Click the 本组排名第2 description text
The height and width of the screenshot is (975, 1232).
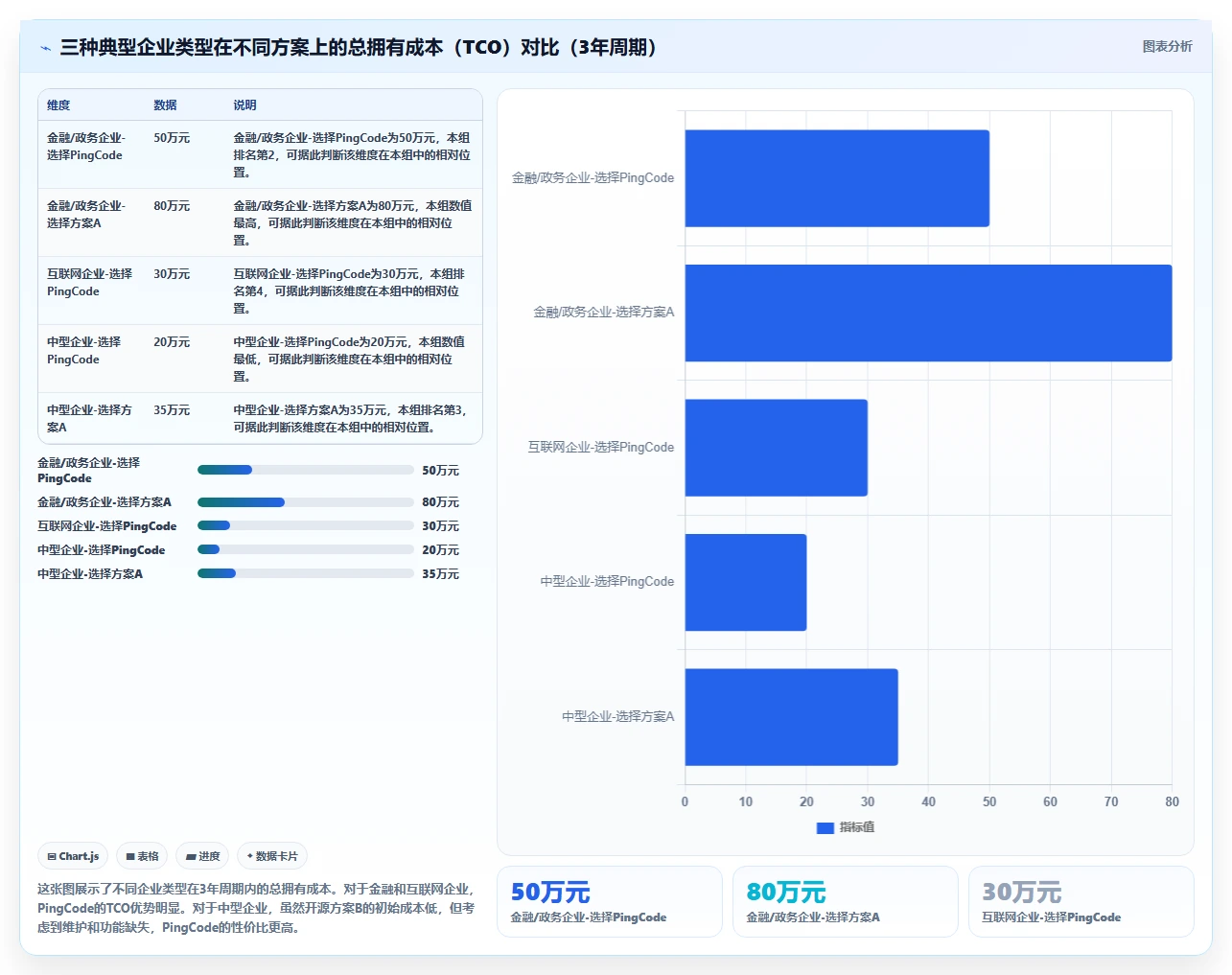click(x=352, y=155)
